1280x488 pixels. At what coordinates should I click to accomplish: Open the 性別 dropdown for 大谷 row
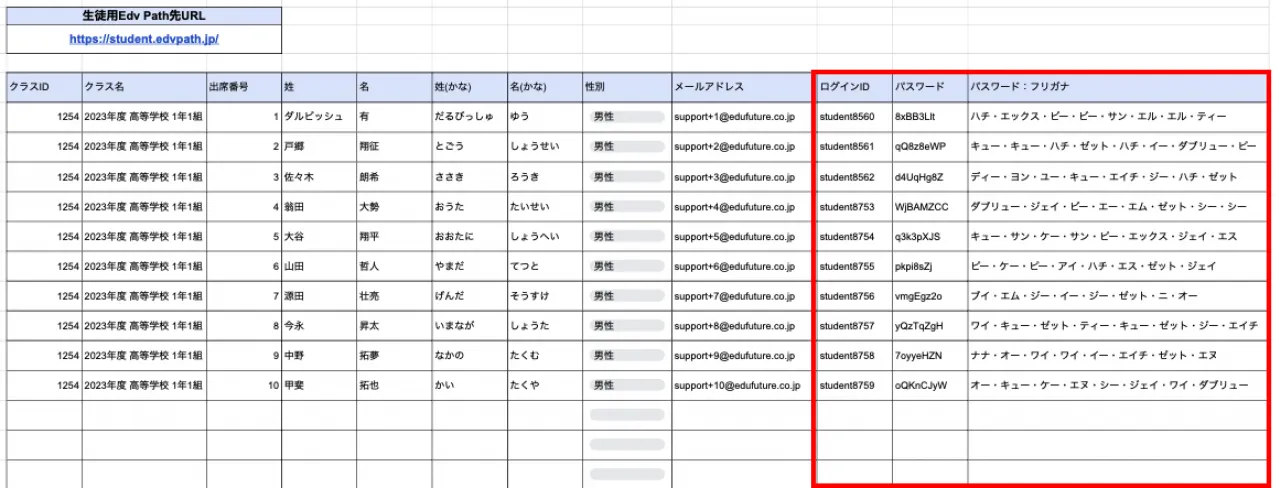627,237
